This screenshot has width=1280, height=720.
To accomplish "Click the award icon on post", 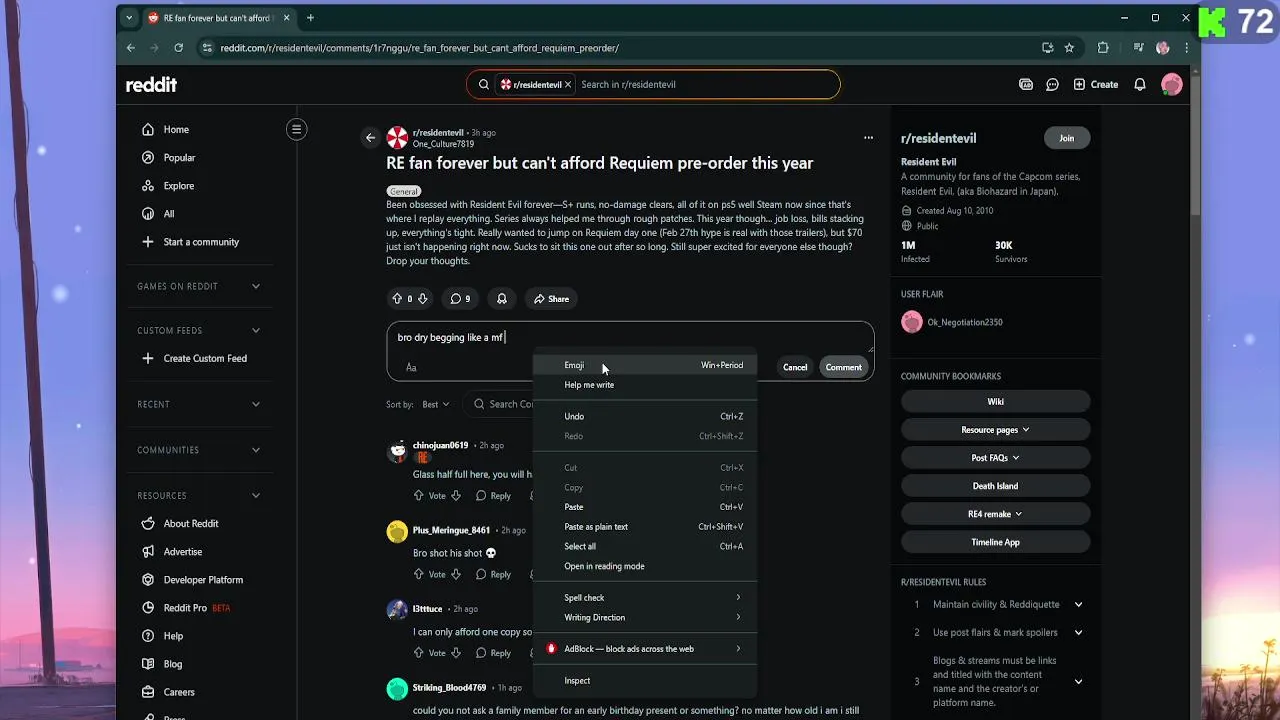I will pyautogui.click(x=502, y=299).
